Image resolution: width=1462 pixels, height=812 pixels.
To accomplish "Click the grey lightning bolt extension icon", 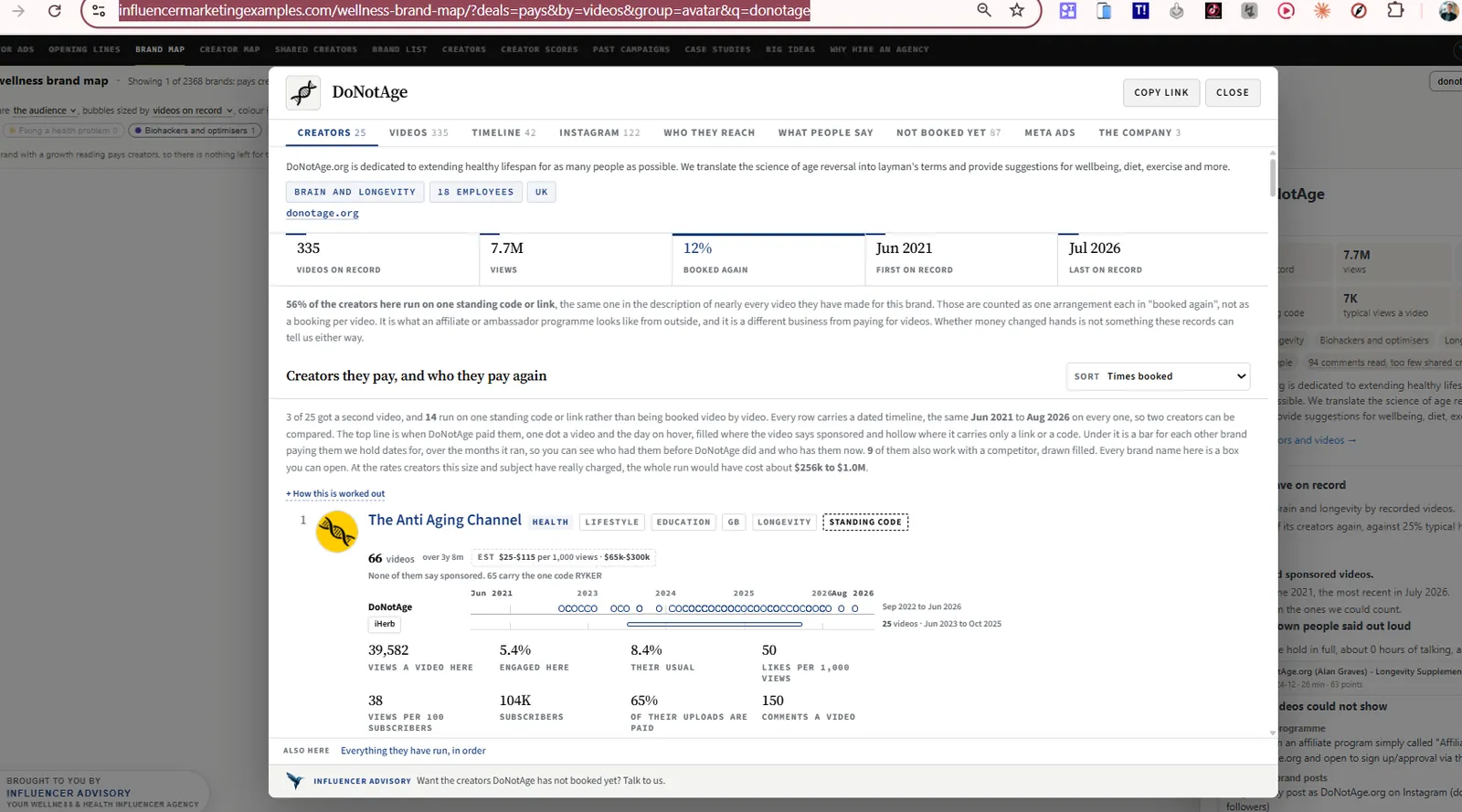I will [x=1249, y=11].
